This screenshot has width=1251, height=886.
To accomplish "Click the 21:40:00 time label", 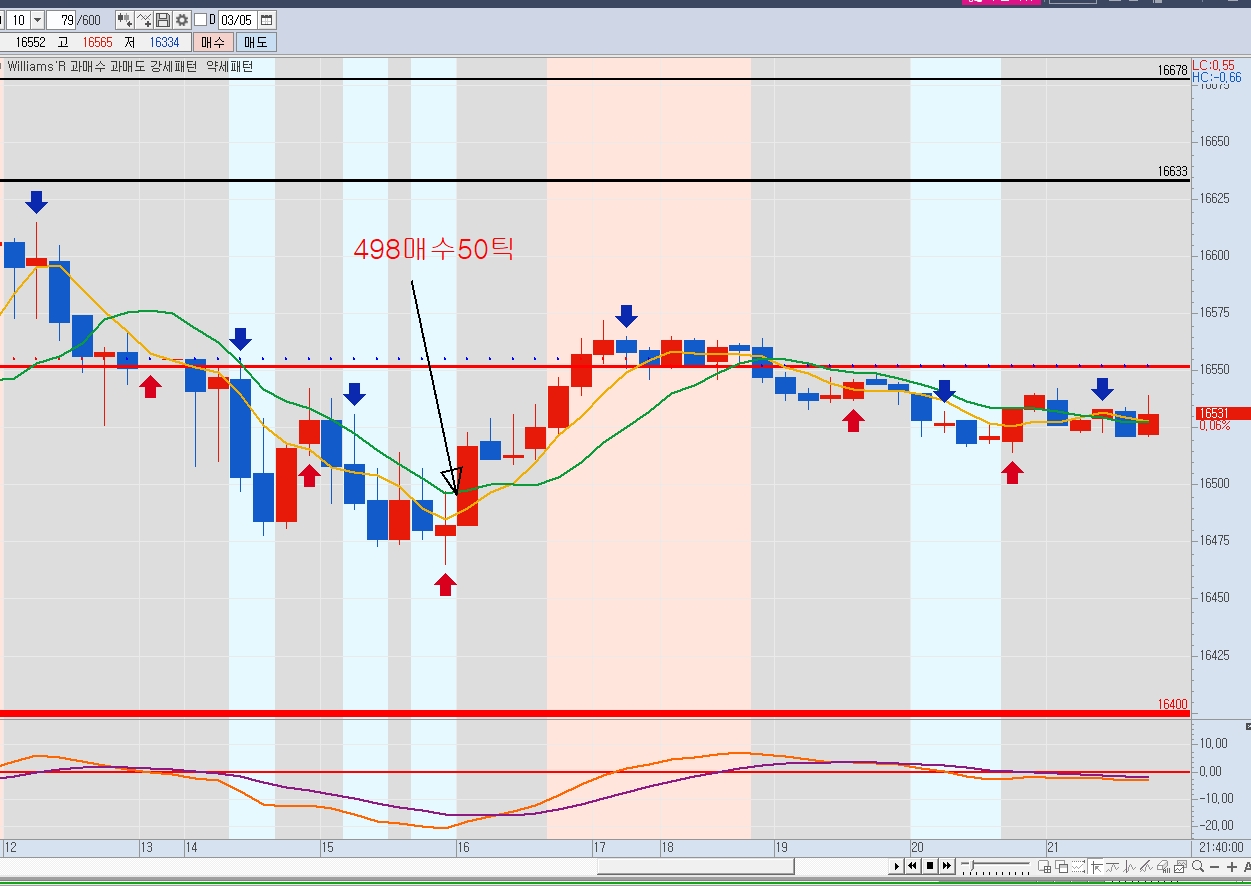I will [x=1220, y=846].
